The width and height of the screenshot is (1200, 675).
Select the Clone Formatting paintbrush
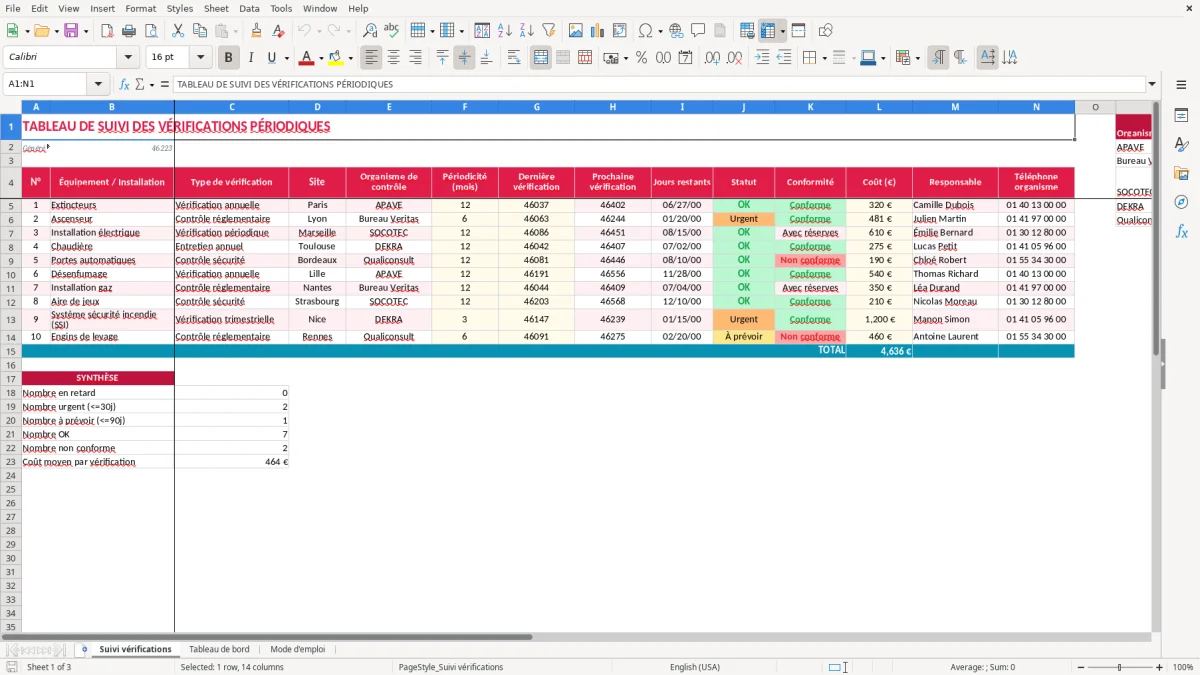pos(256,31)
